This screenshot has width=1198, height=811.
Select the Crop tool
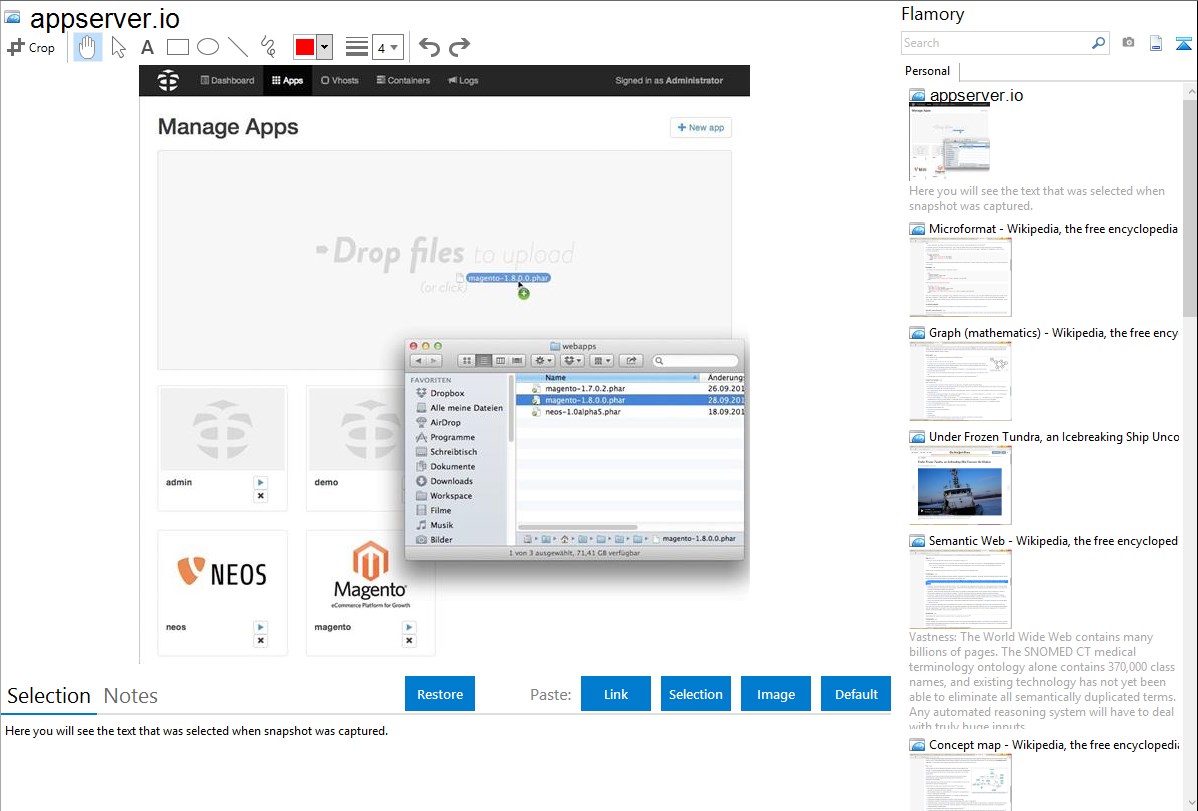tap(31, 47)
